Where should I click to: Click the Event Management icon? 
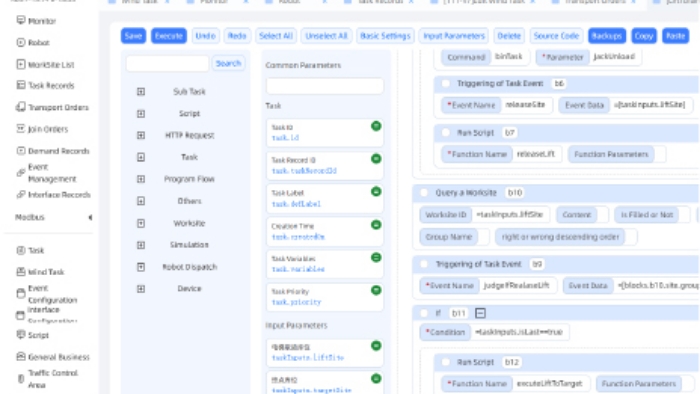(x=21, y=173)
